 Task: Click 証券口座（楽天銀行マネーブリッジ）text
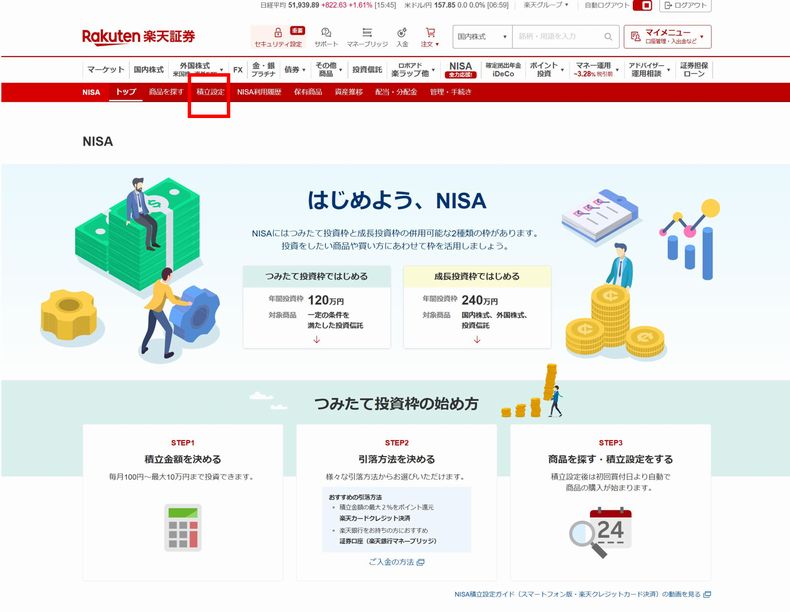tap(388, 541)
